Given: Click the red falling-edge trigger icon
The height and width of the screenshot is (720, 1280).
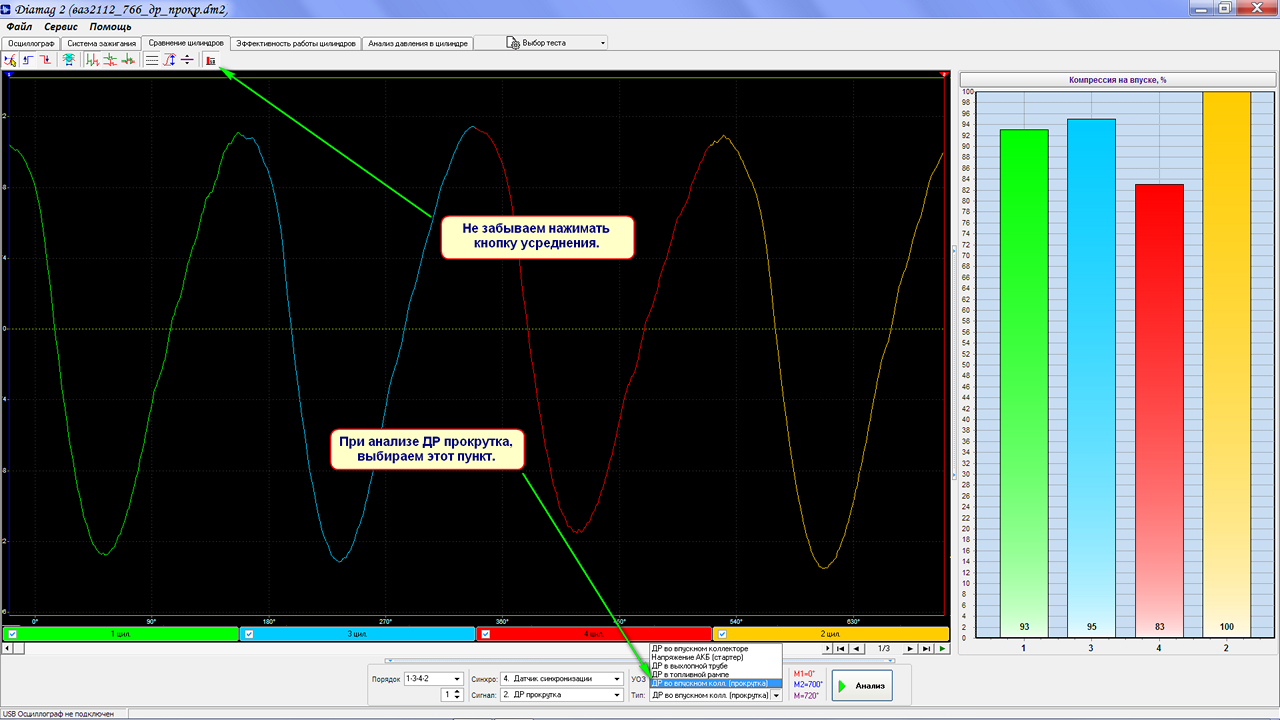Looking at the screenshot, I should tap(45, 60).
